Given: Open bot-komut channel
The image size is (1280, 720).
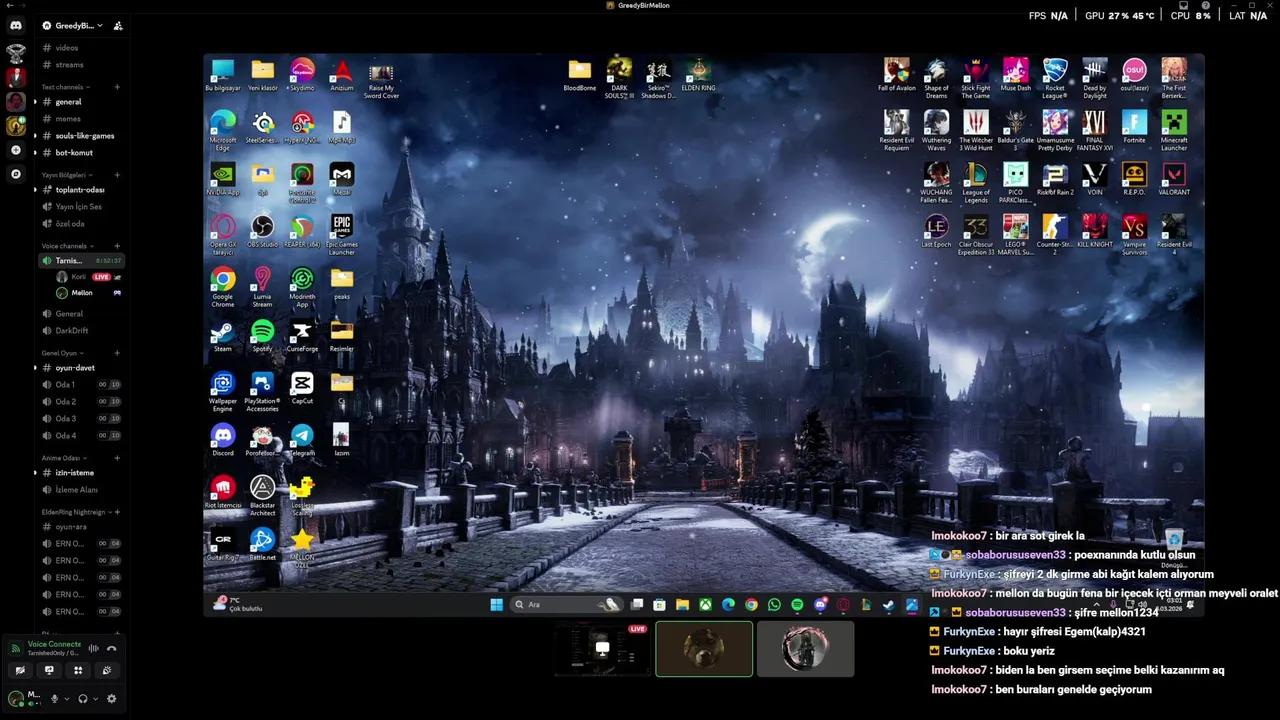Looking at the screenshot, I should click(80, 153).
